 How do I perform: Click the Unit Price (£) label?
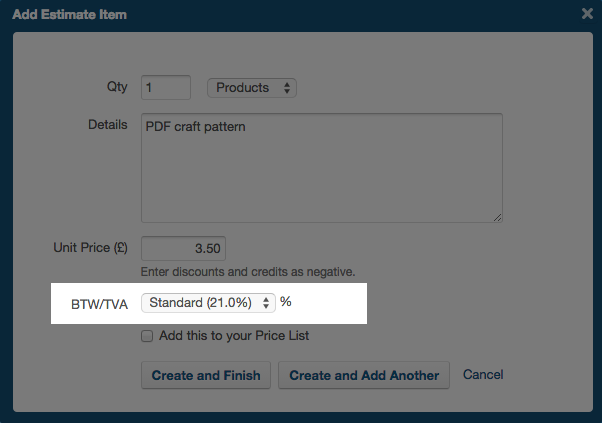coord(91,247)
